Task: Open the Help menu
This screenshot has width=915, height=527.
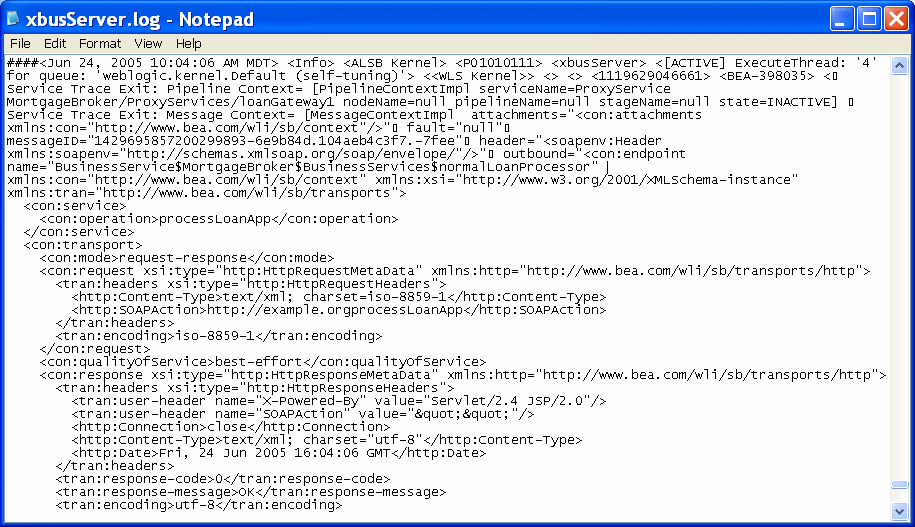Action: click(188, 44)
